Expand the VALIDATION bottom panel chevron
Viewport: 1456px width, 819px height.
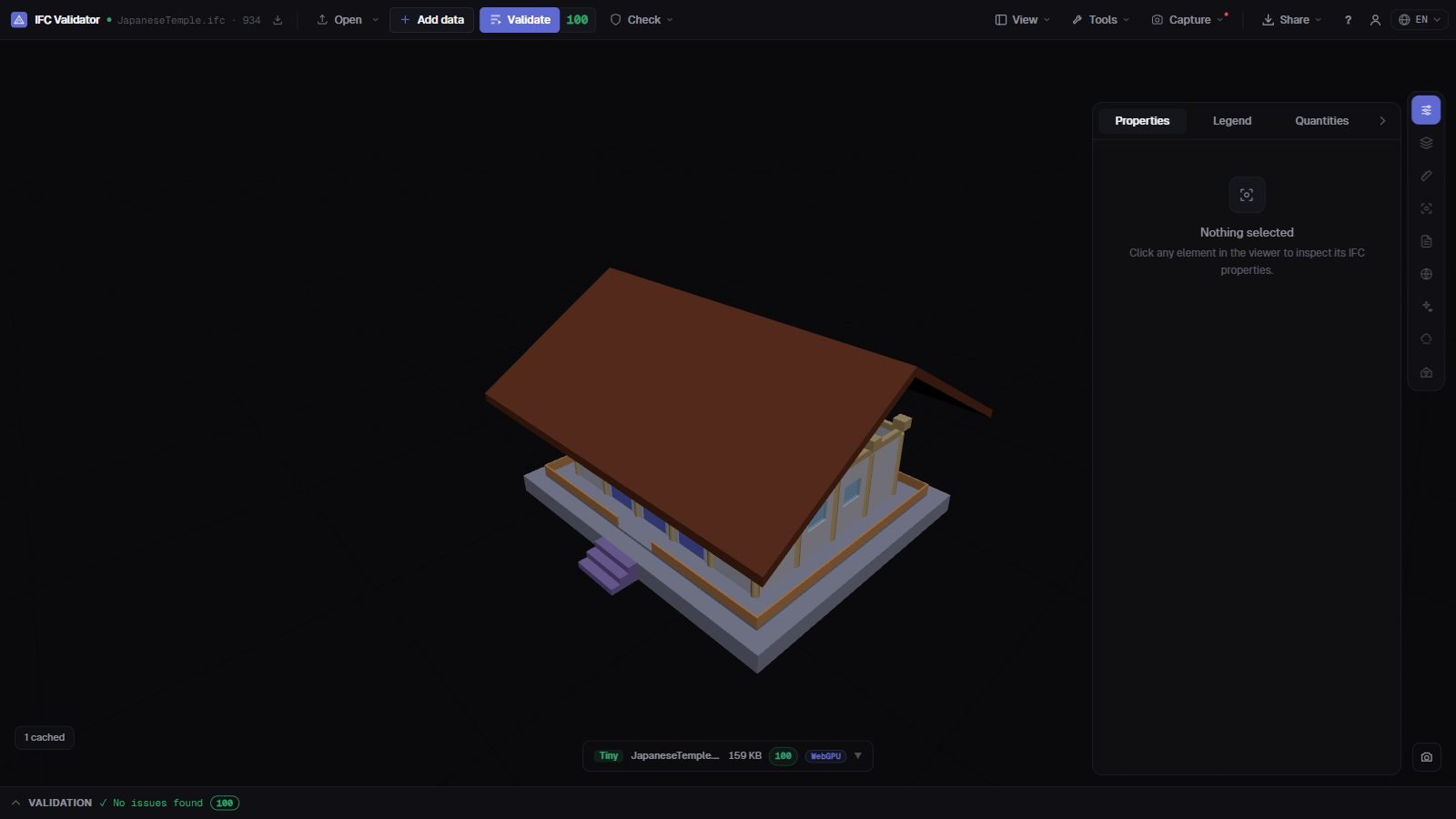[15, 803]
